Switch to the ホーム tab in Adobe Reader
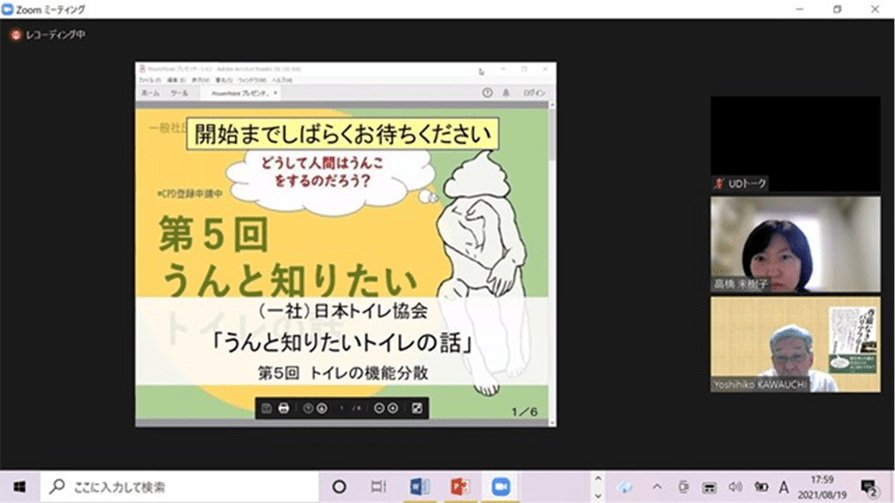Viewport: 895px width, 503px height. (151, 93)
